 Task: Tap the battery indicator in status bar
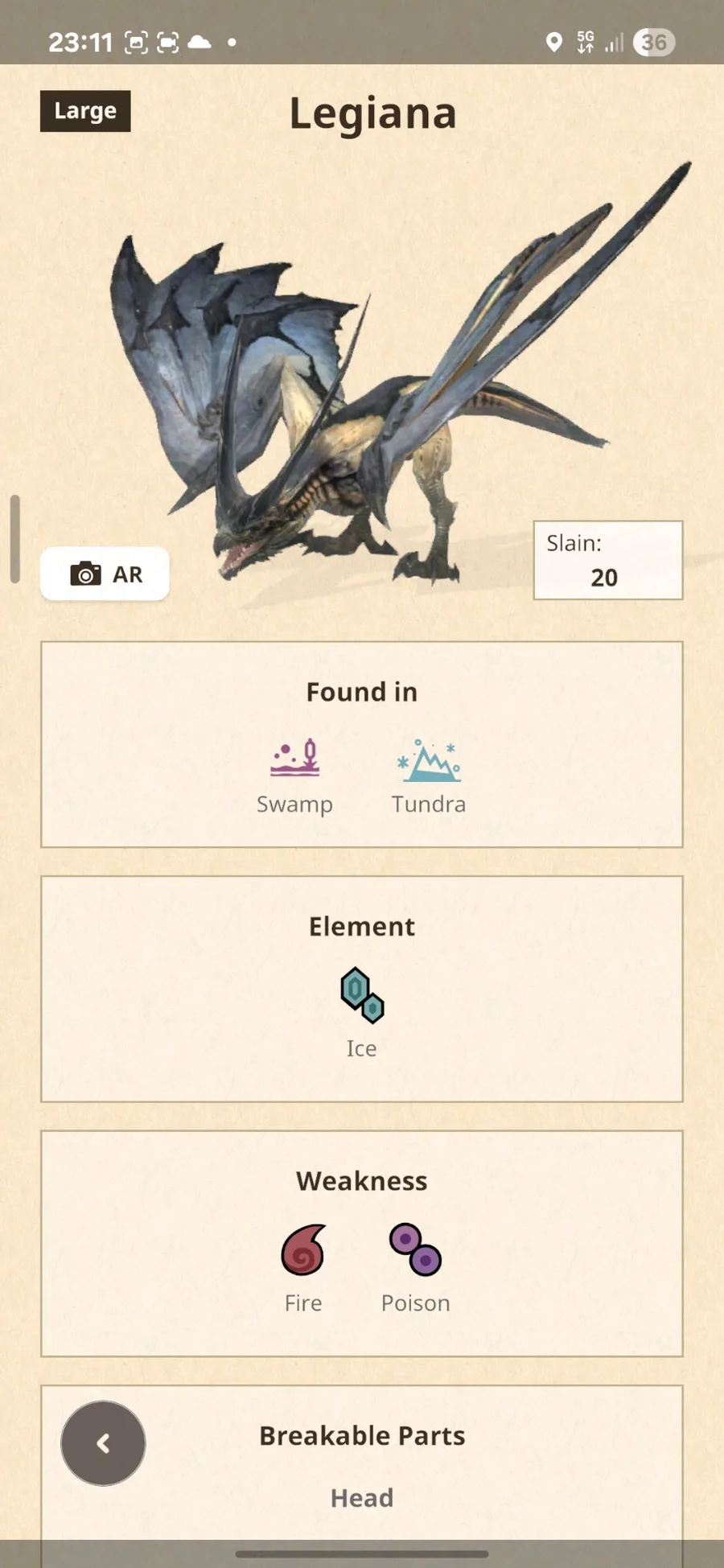(654, 42)
